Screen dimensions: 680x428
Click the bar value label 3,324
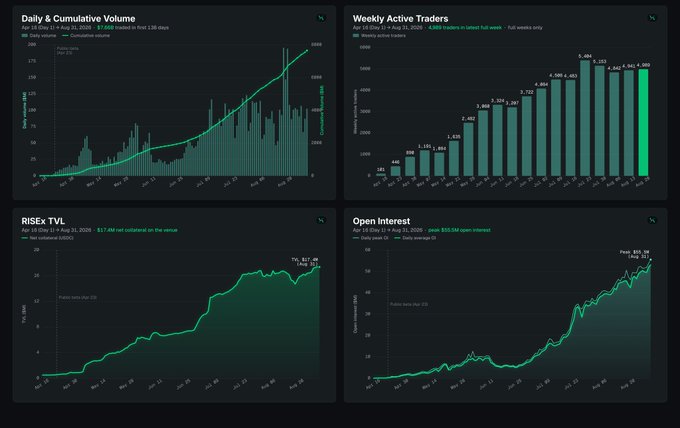pos(497,101)
